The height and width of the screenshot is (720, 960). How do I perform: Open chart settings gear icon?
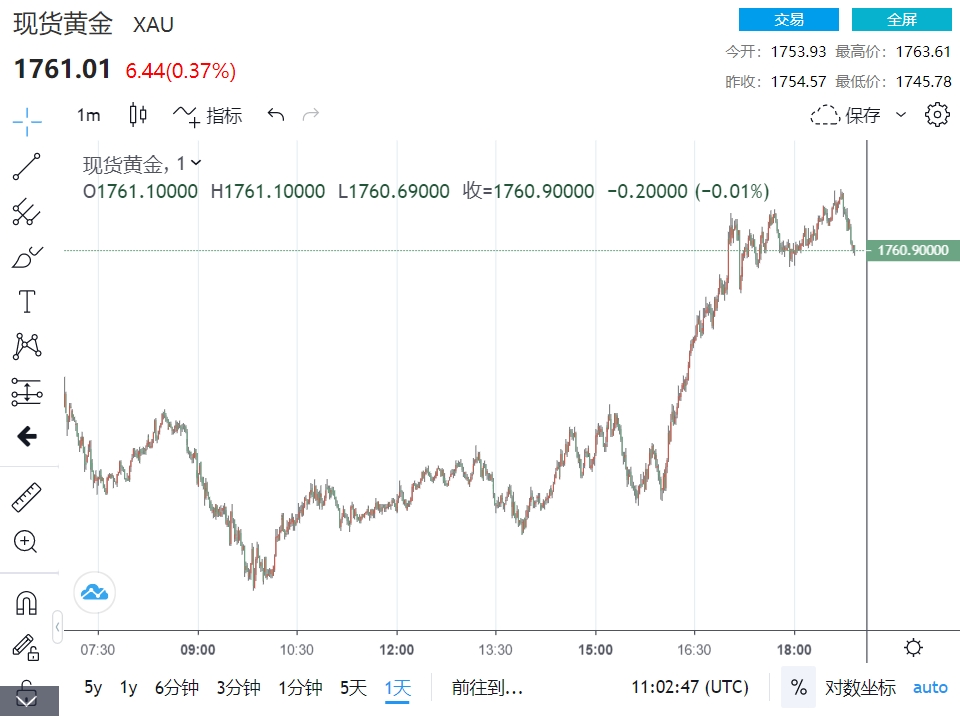pyautogui.click(x=937, y=115)
